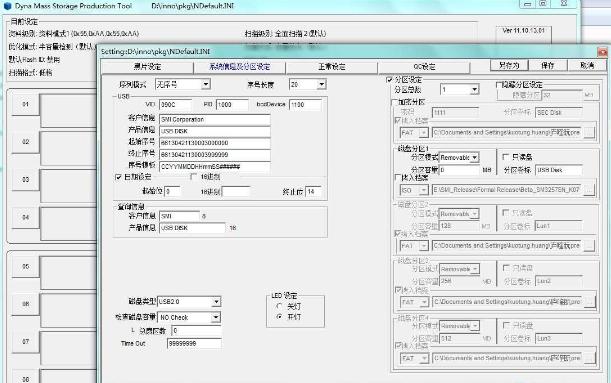Click the Time Out field showing 99999999
Image resolution: width=611 pixels, height=383 pixels.
(x=194, y=343)
